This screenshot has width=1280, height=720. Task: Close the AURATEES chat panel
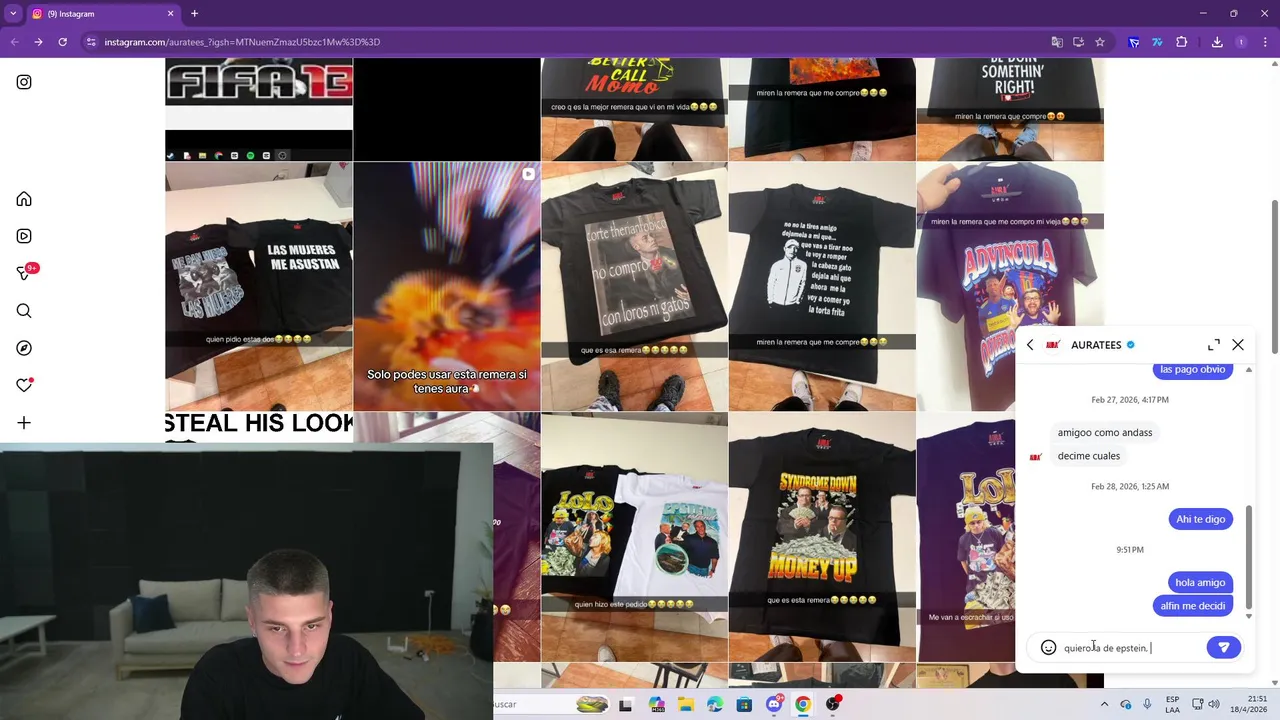pyautogui.click(x=1238, y=345)
